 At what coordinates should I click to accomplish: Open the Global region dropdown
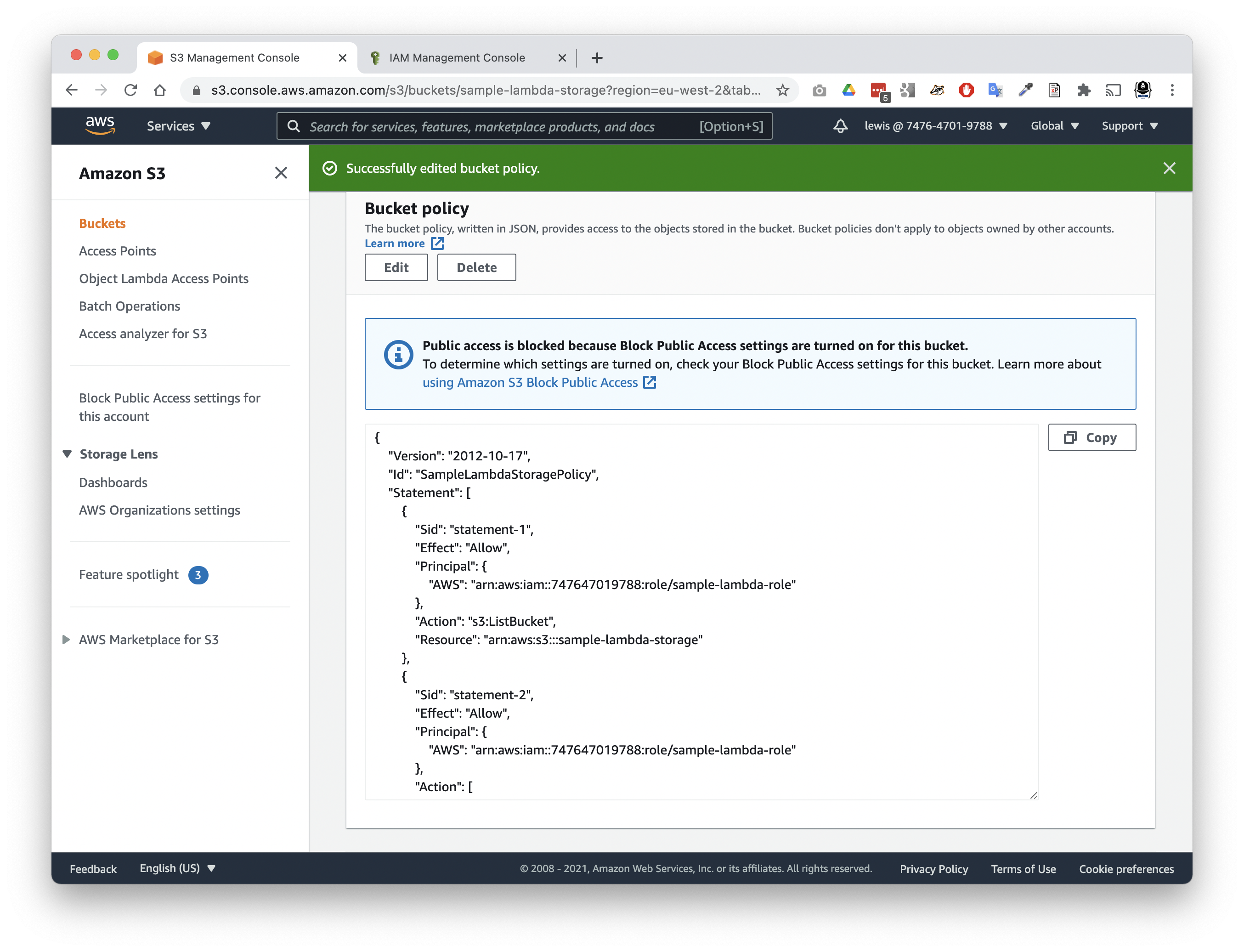tap(1054, 126)
